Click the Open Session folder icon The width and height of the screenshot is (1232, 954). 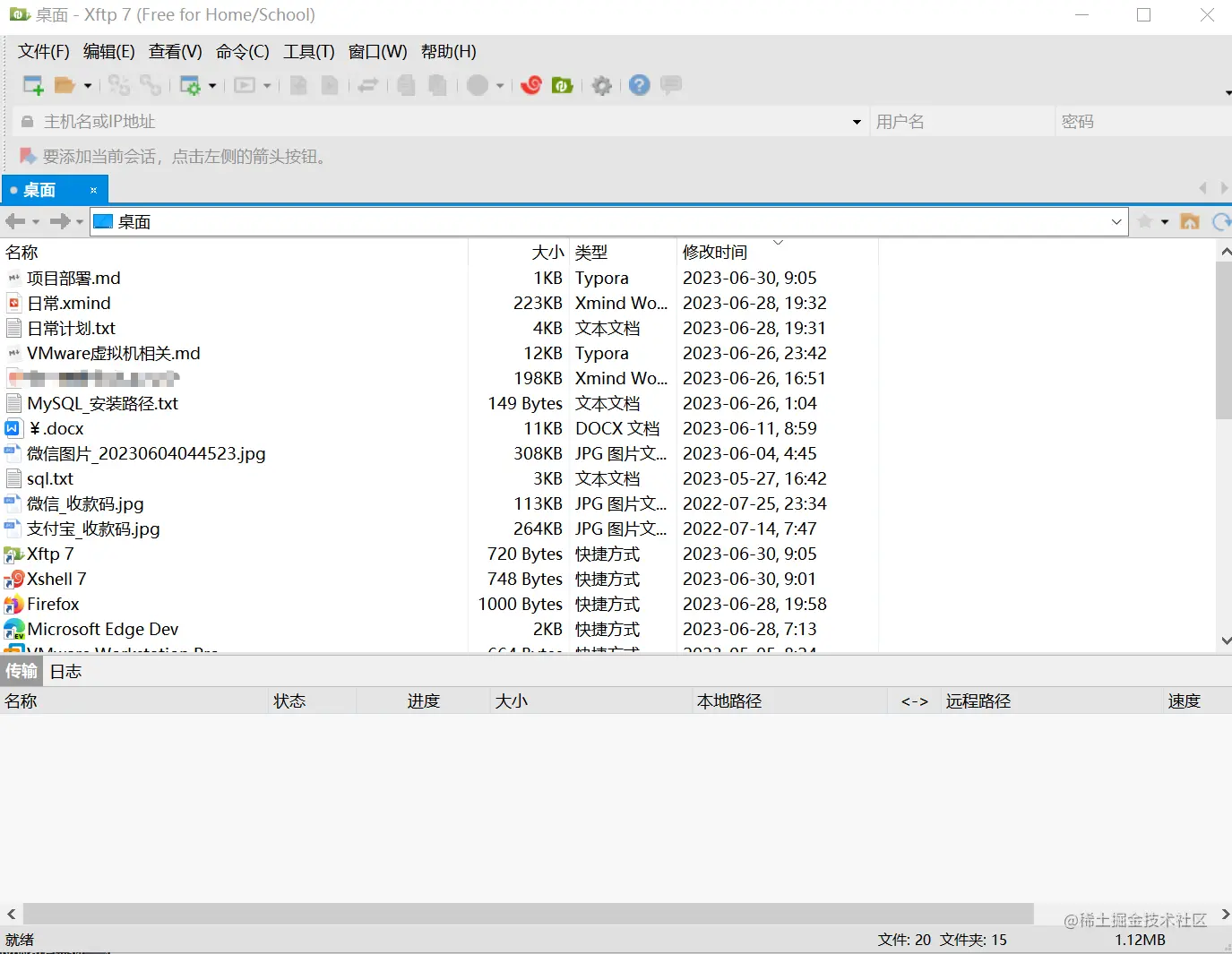65,85
